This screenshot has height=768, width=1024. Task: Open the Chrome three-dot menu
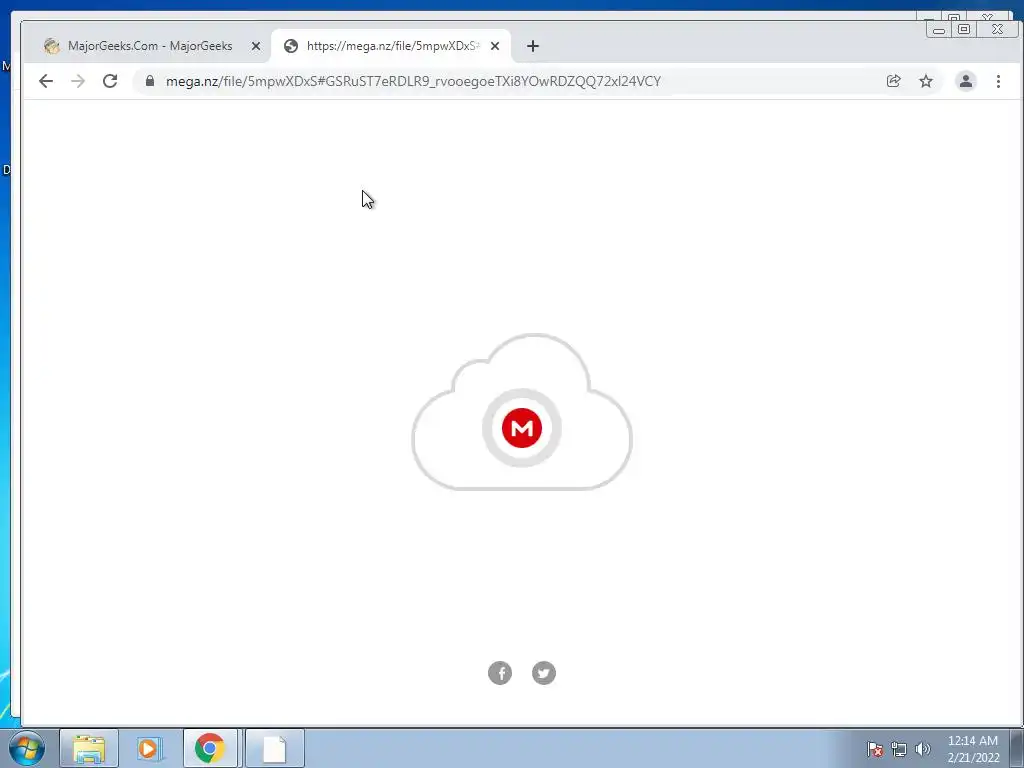pyautogui.click(x=998, y=81)
